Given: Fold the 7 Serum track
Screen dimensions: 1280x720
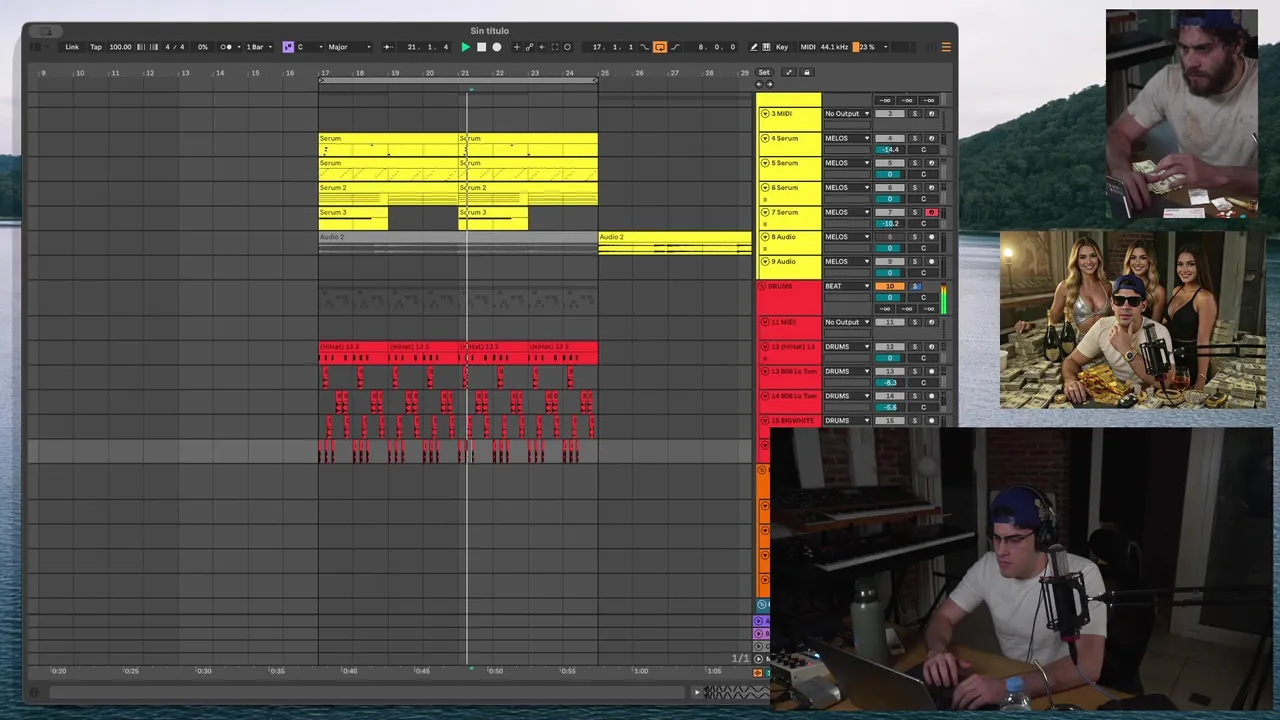Looking at the screenshot, I should [765, 212].
